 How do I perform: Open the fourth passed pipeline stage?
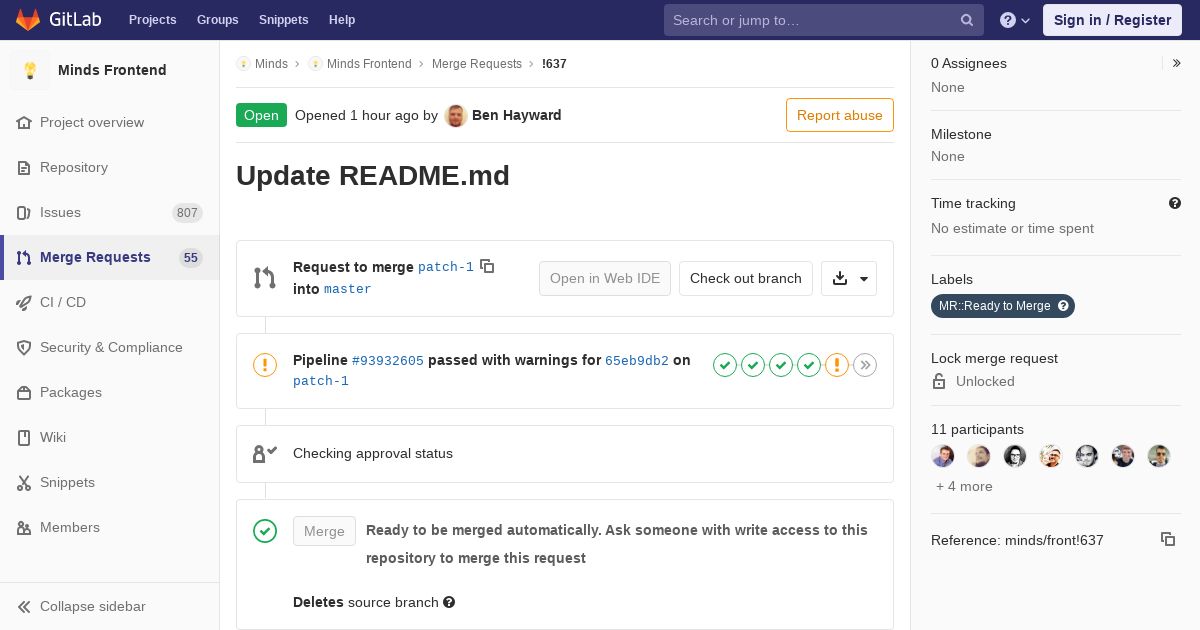pos(809,365)
